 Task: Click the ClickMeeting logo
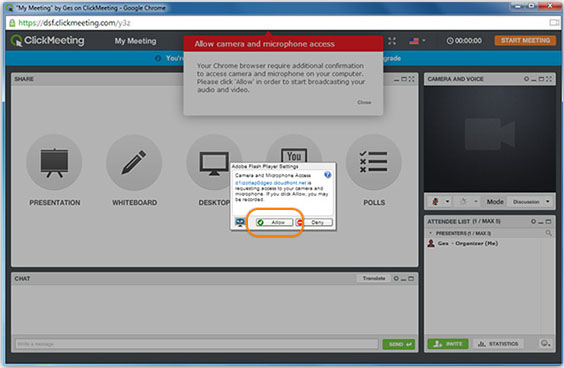coord(47,41)
